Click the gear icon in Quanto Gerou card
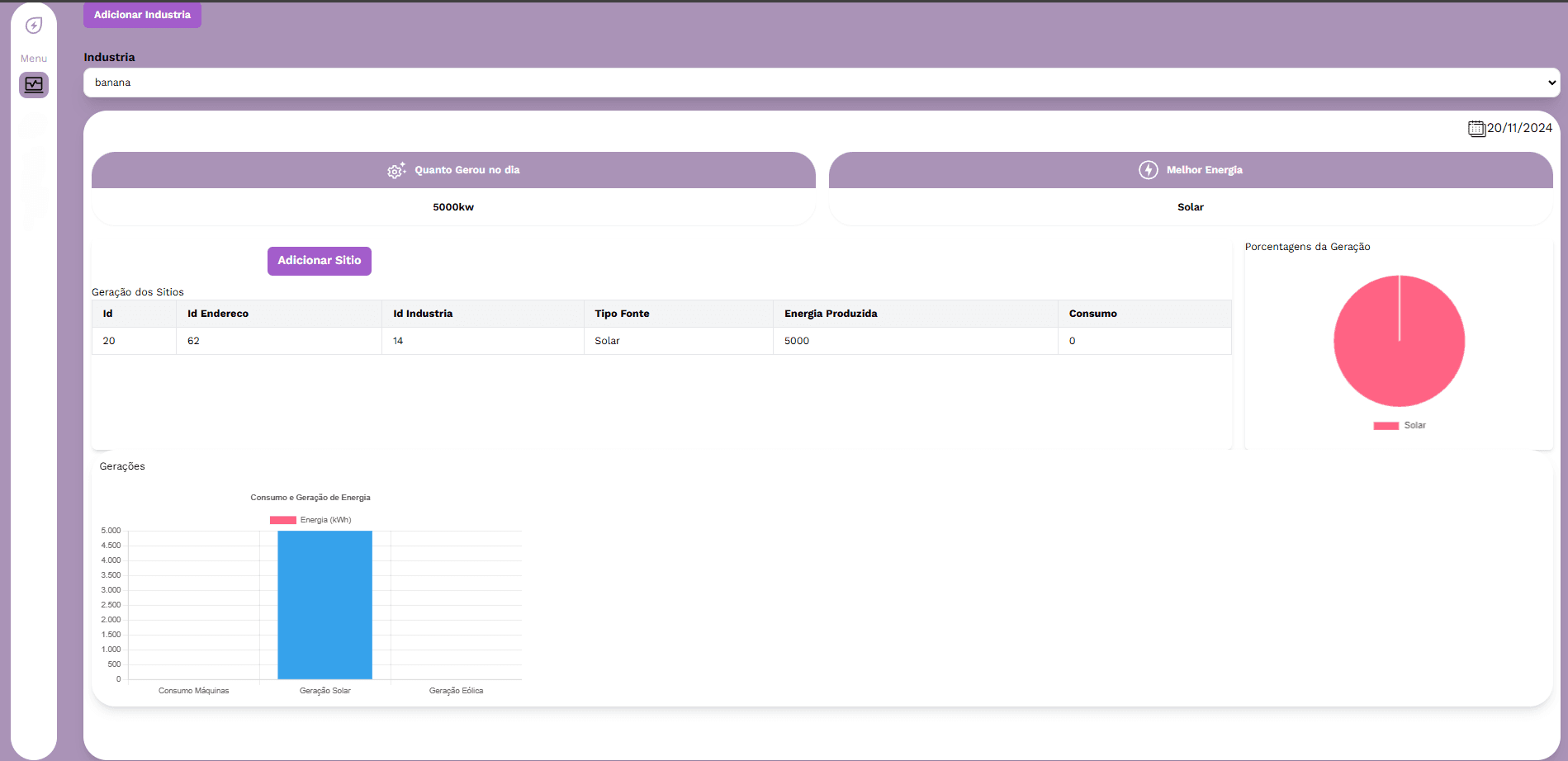The width and height of the screenshot is (1568, 761). pyautogui.click(x=396, y=170)
